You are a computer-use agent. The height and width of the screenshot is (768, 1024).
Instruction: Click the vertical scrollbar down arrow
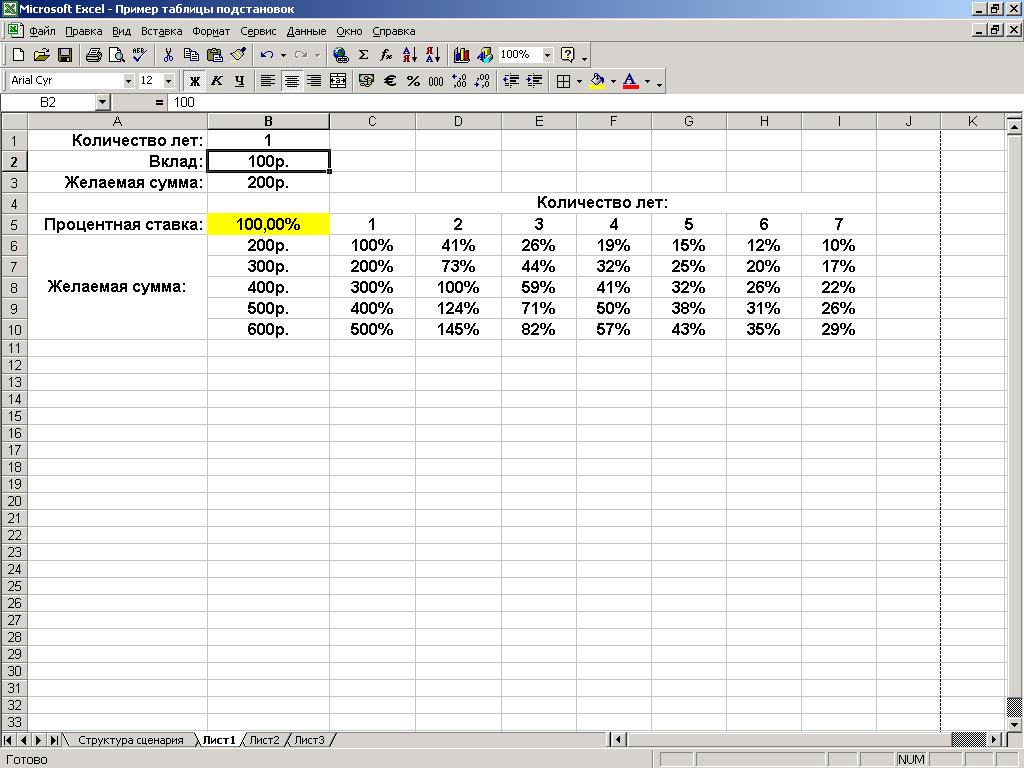(1014, 724)
